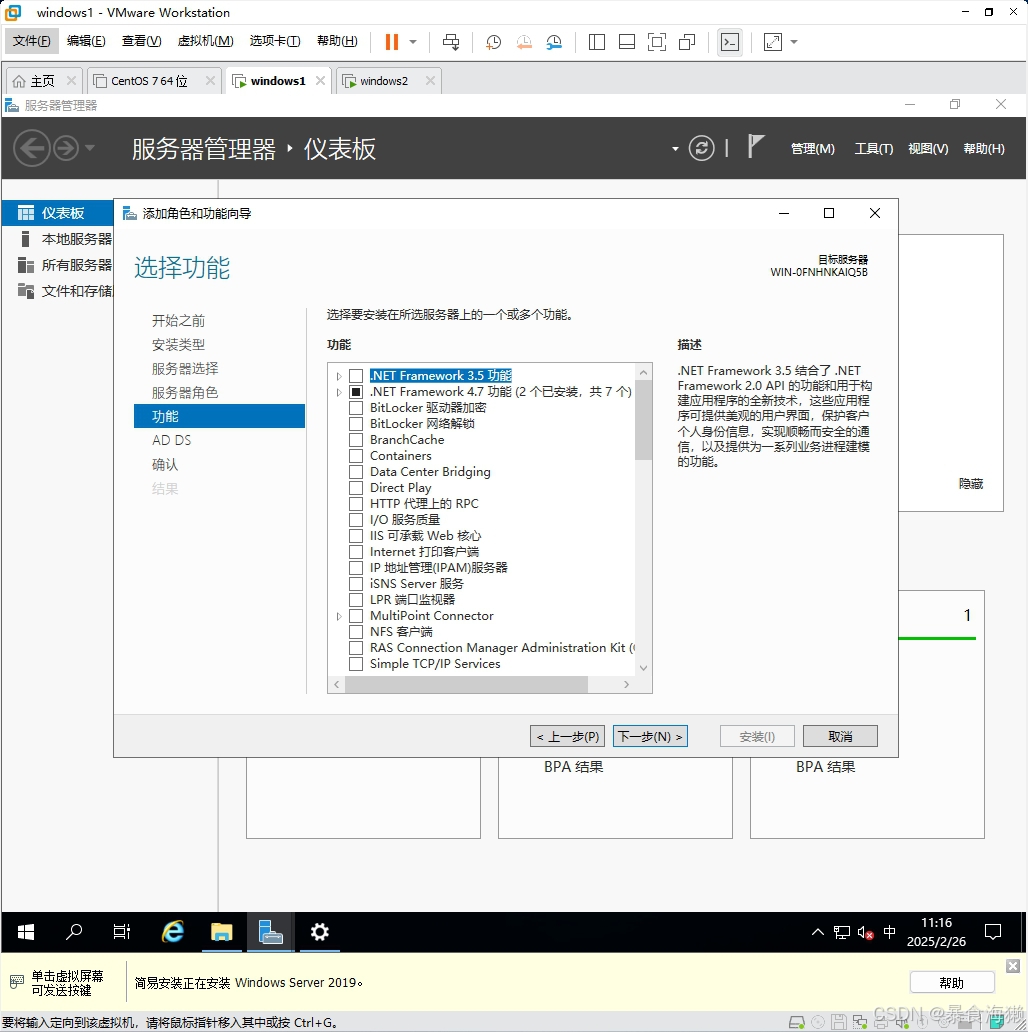The image size is (1028, 1032).
Task: Open the stretch display dropdown arrow
Action: 794,42
